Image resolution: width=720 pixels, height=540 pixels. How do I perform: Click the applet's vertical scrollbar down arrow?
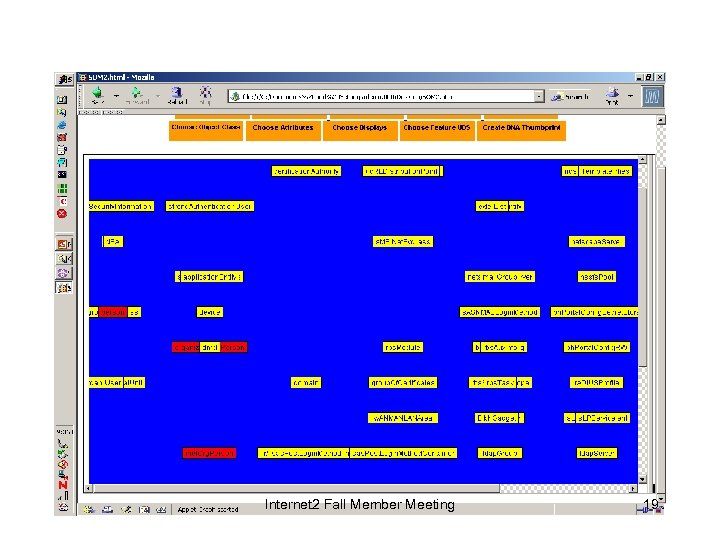[x=642, y=479]
